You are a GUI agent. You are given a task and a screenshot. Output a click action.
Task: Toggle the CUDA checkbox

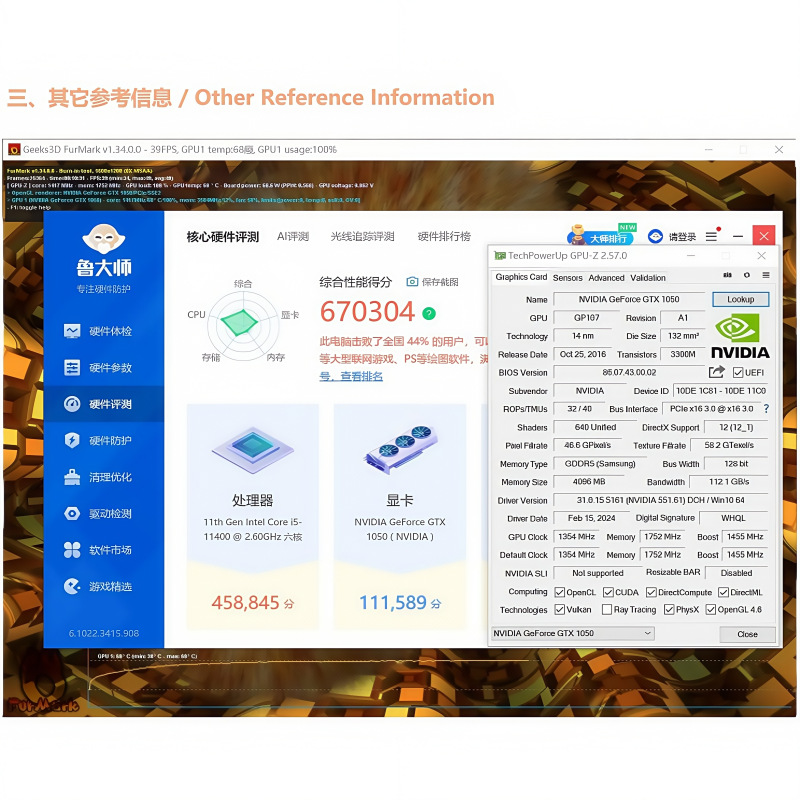coord(608,592)
